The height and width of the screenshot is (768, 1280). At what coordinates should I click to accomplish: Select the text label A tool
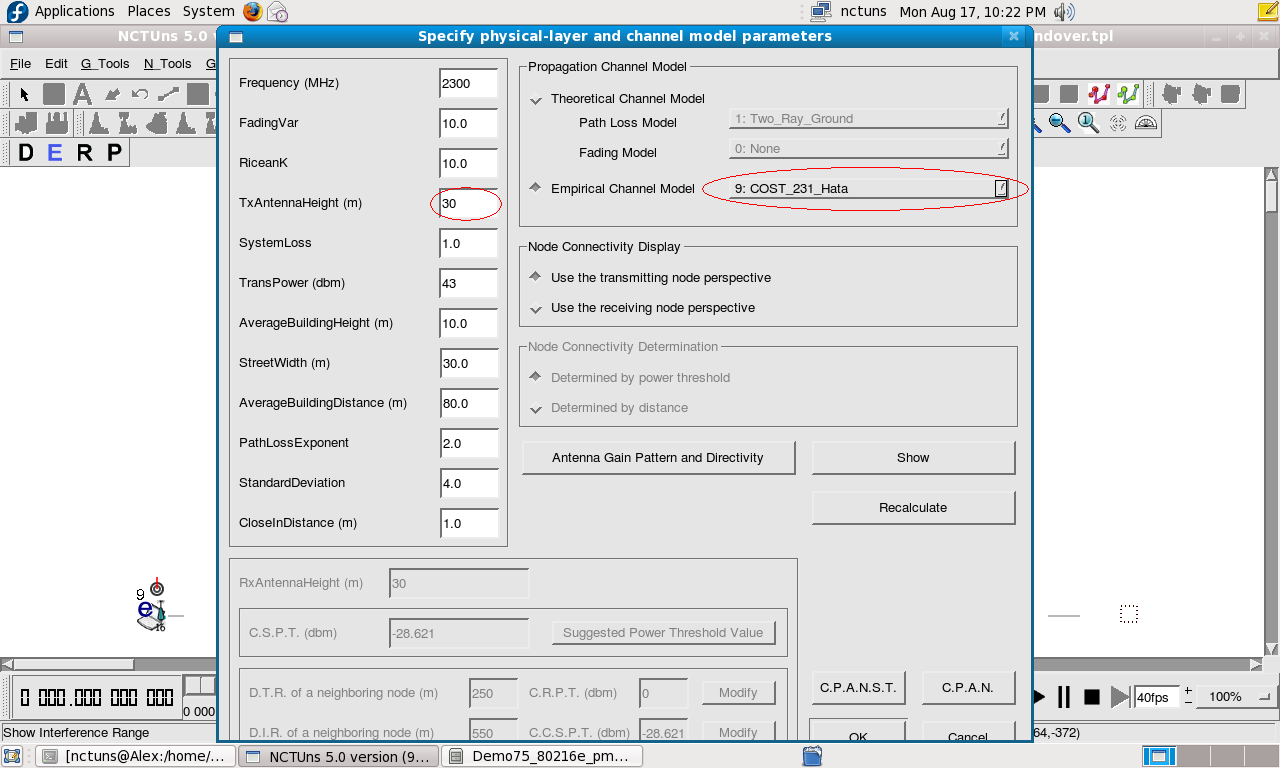click(82, 95)
